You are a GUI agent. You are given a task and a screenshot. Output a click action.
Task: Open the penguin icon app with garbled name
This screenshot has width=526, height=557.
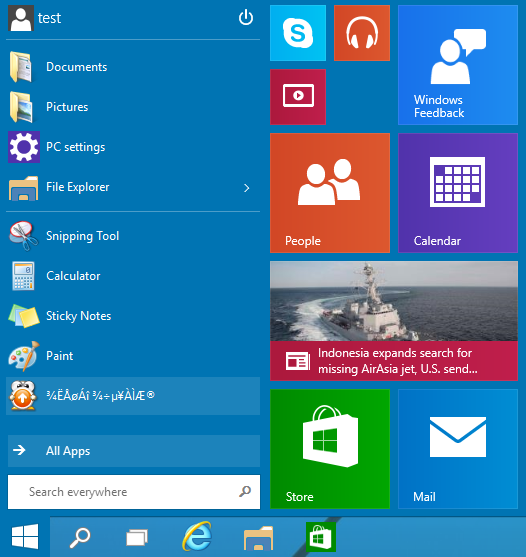(x=133, y=396)
